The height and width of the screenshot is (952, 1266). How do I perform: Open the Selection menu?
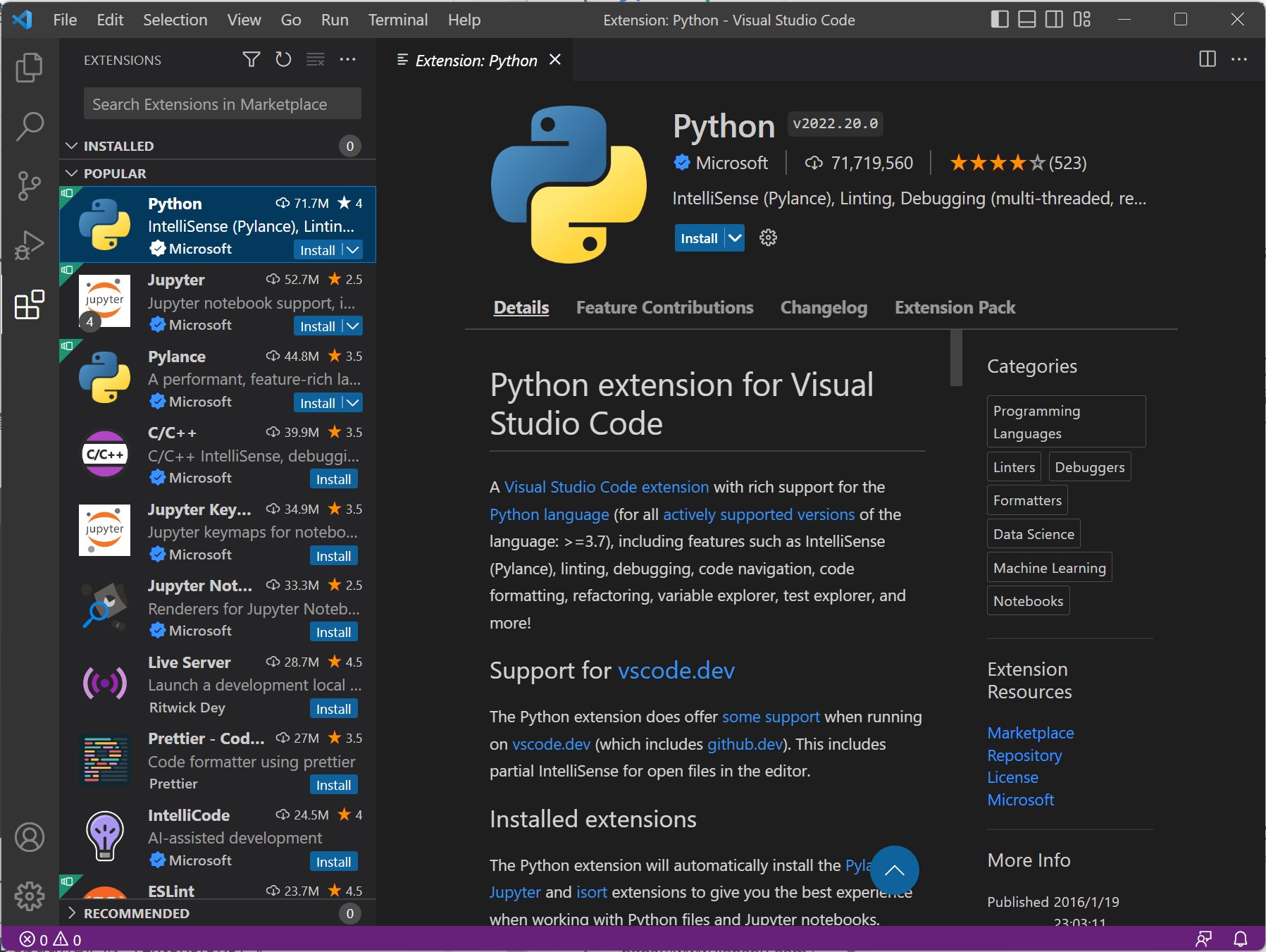pyautogui.click(x=175, y=20)
